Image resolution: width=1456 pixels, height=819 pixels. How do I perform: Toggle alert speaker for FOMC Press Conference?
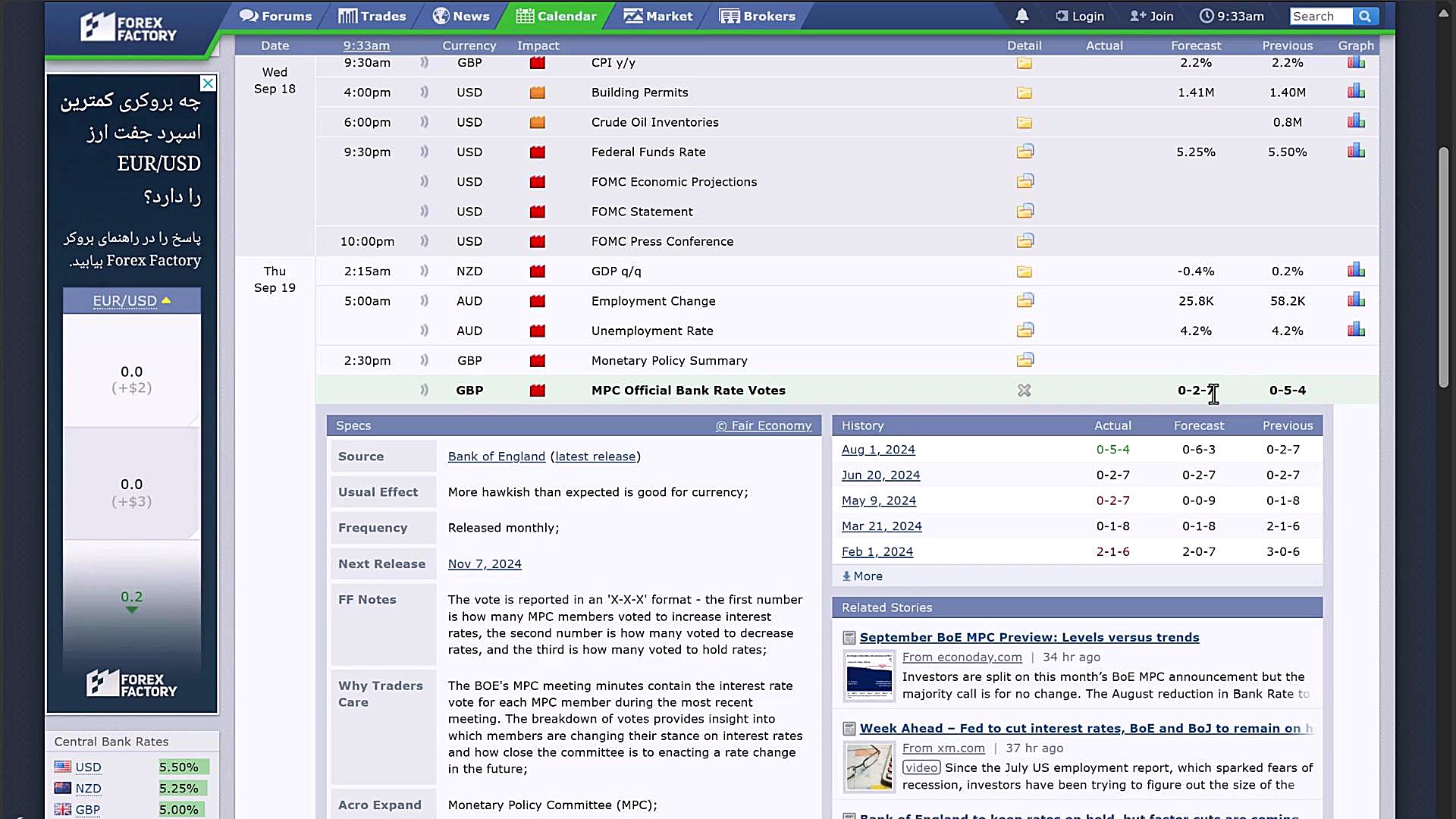click(x=425, y=240)
